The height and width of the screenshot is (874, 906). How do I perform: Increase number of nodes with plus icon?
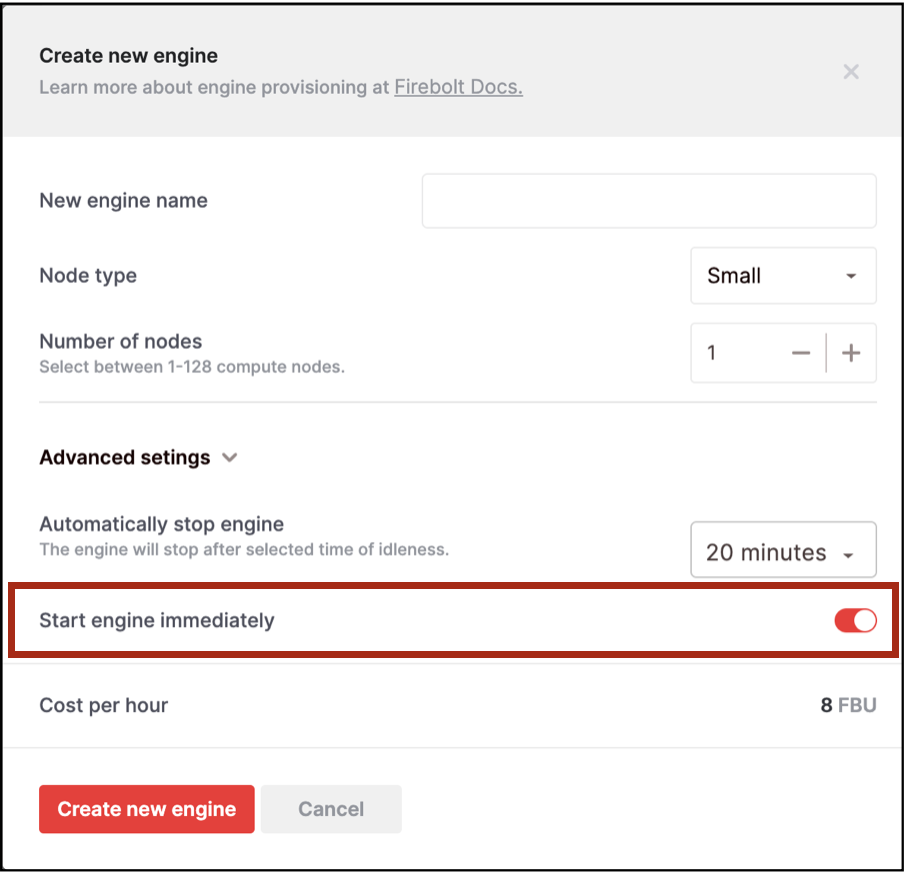point(851,353)
